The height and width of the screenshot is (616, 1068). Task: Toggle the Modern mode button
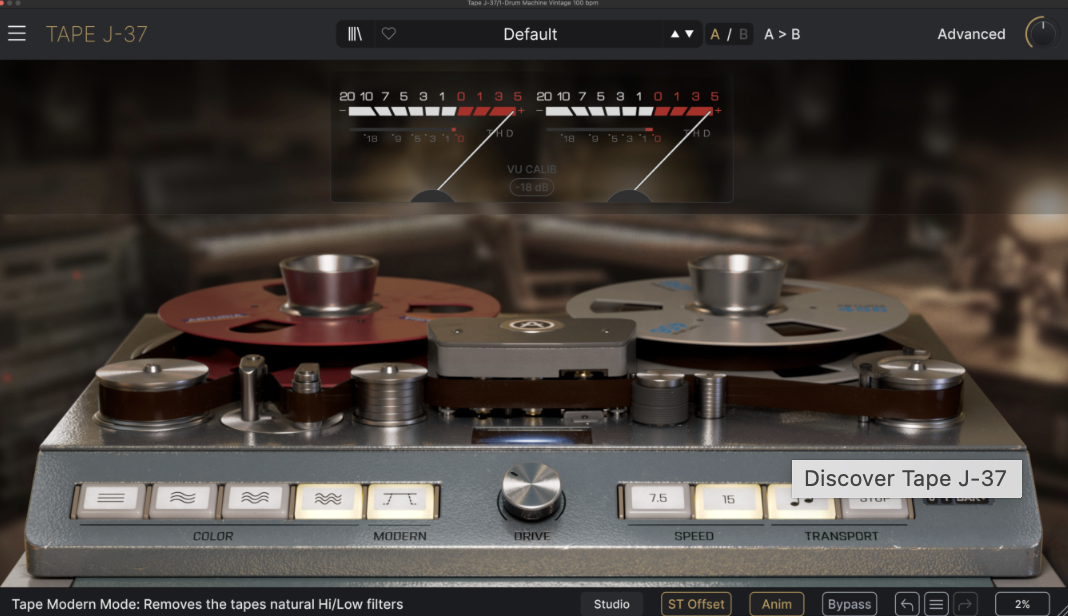point(401,499)
